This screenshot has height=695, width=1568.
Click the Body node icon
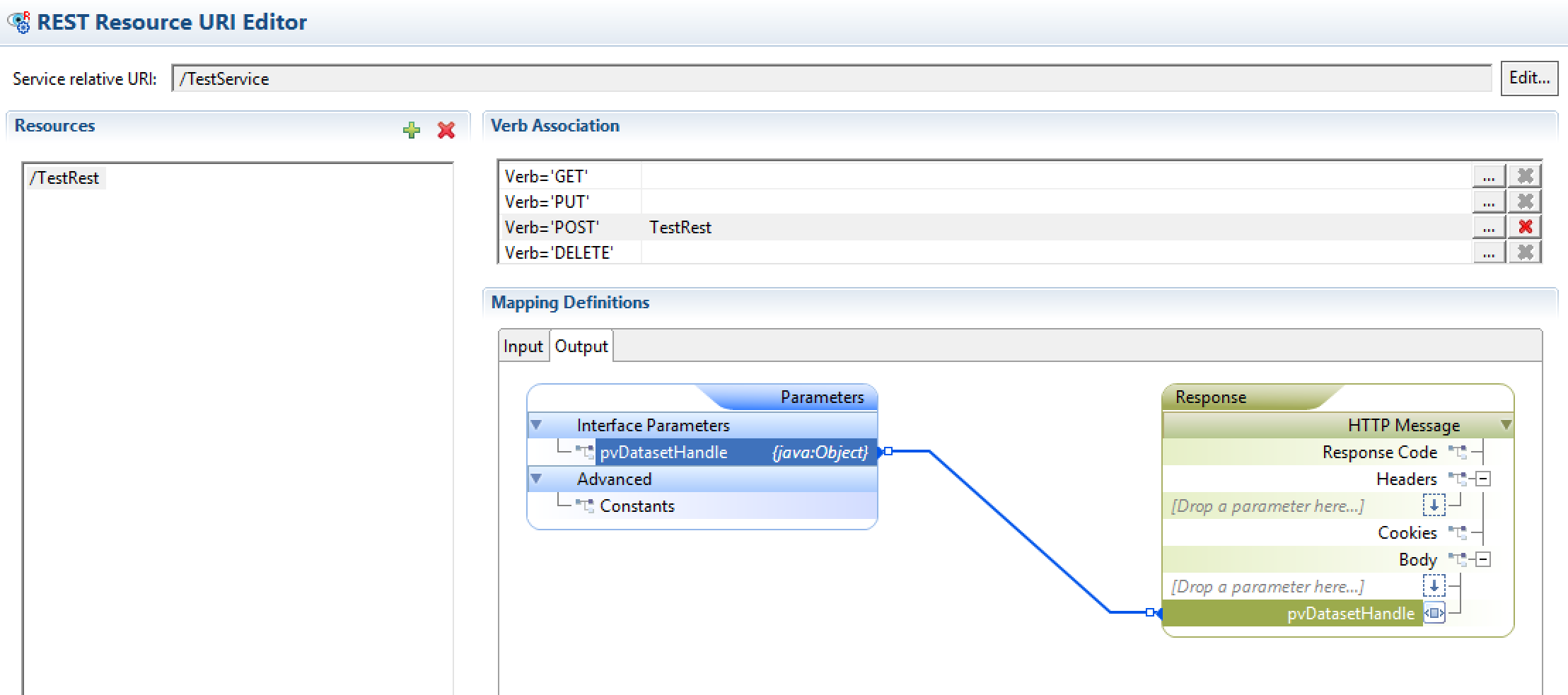1457,559
